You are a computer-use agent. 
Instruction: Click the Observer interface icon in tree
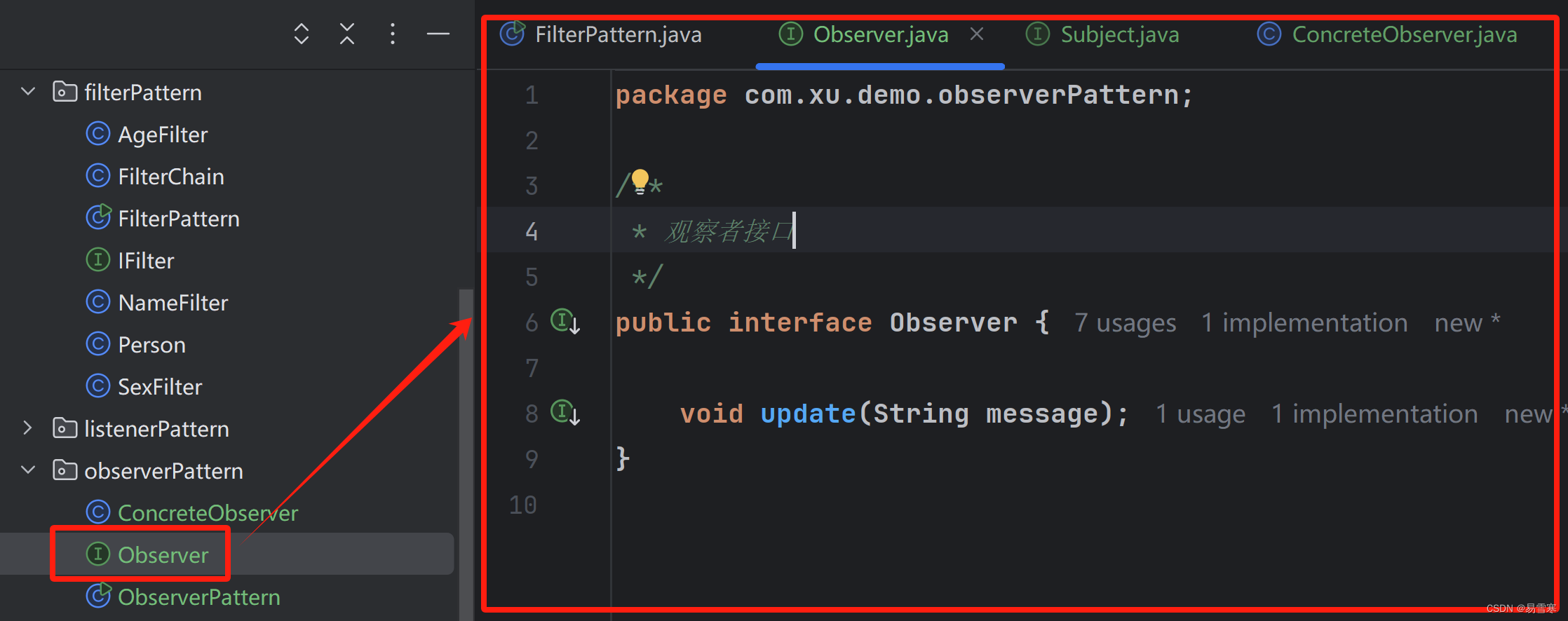point(98,554)
